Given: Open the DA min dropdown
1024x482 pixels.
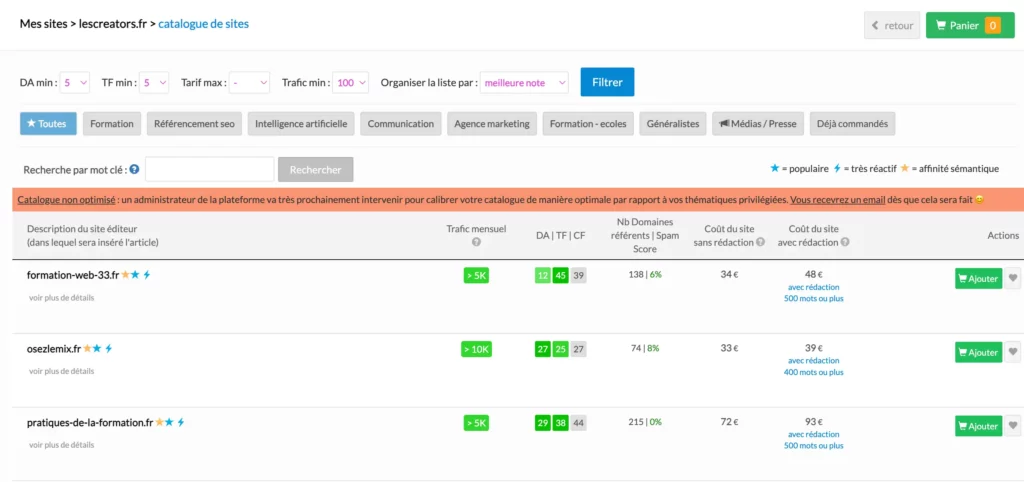Looking at the screenshot, I should coord(75,83).
